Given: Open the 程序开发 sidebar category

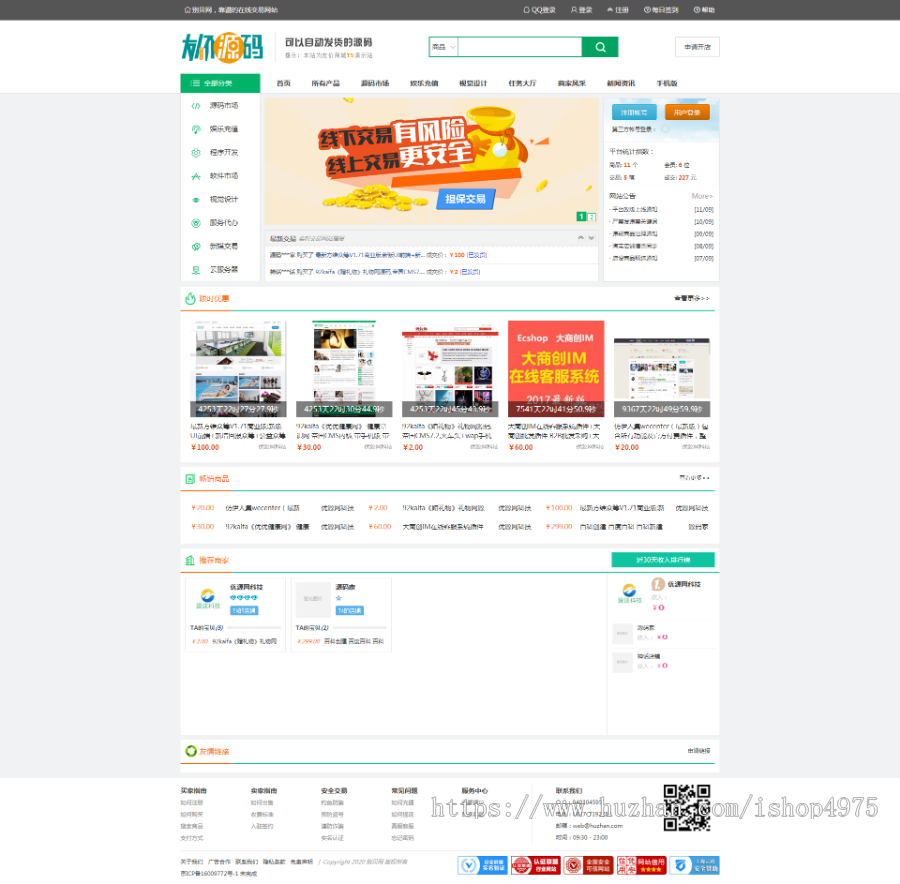Looking at the screenshot, I should click(x=223, y=152).
